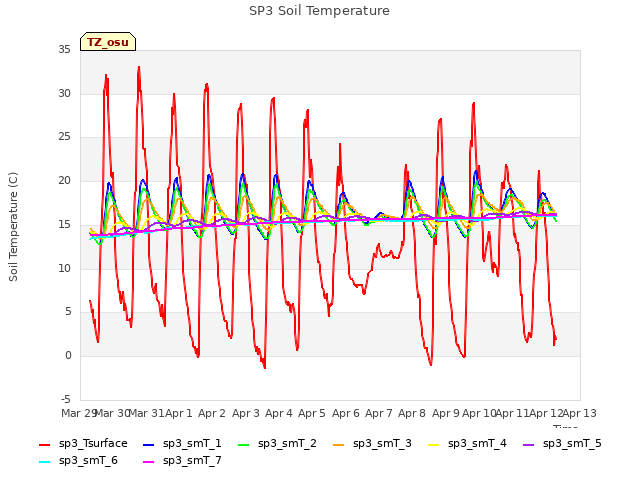Click the Mar 31 surface temperature peak
The image size is (640, 480).
coord(139,67)
